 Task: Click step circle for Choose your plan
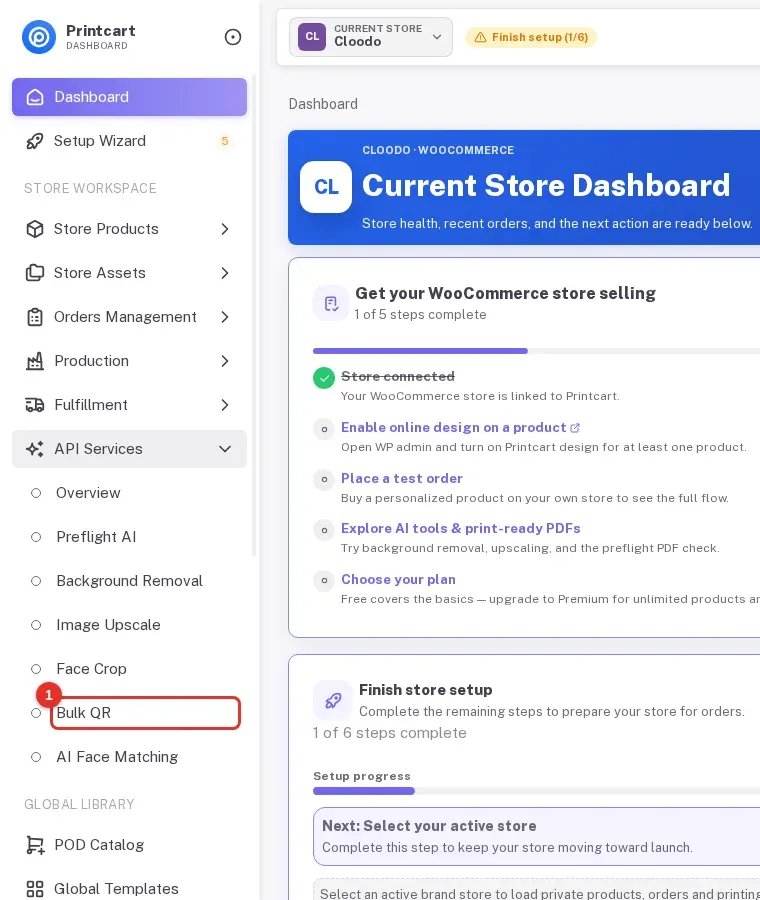(x=324, y=580)
